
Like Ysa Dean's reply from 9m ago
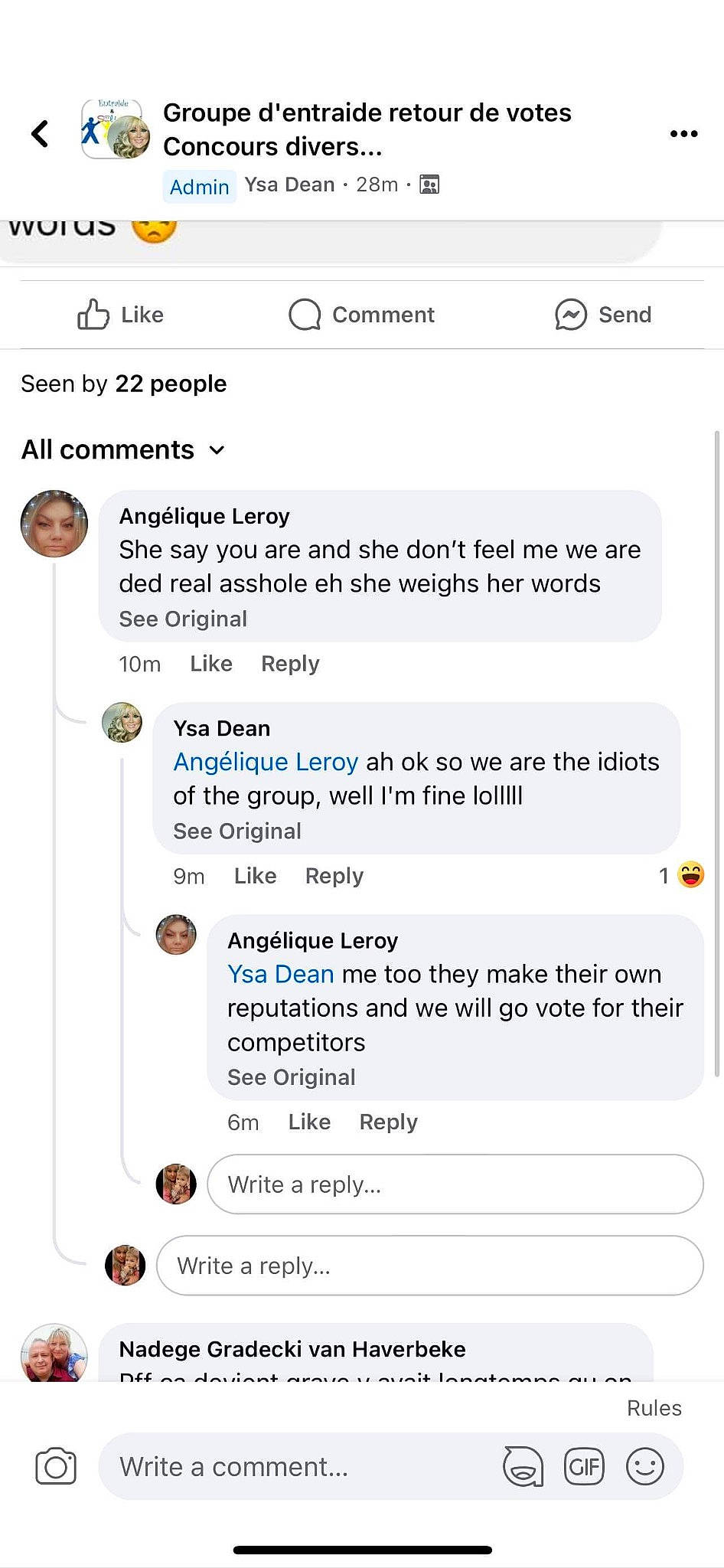[x=255, y=876]
